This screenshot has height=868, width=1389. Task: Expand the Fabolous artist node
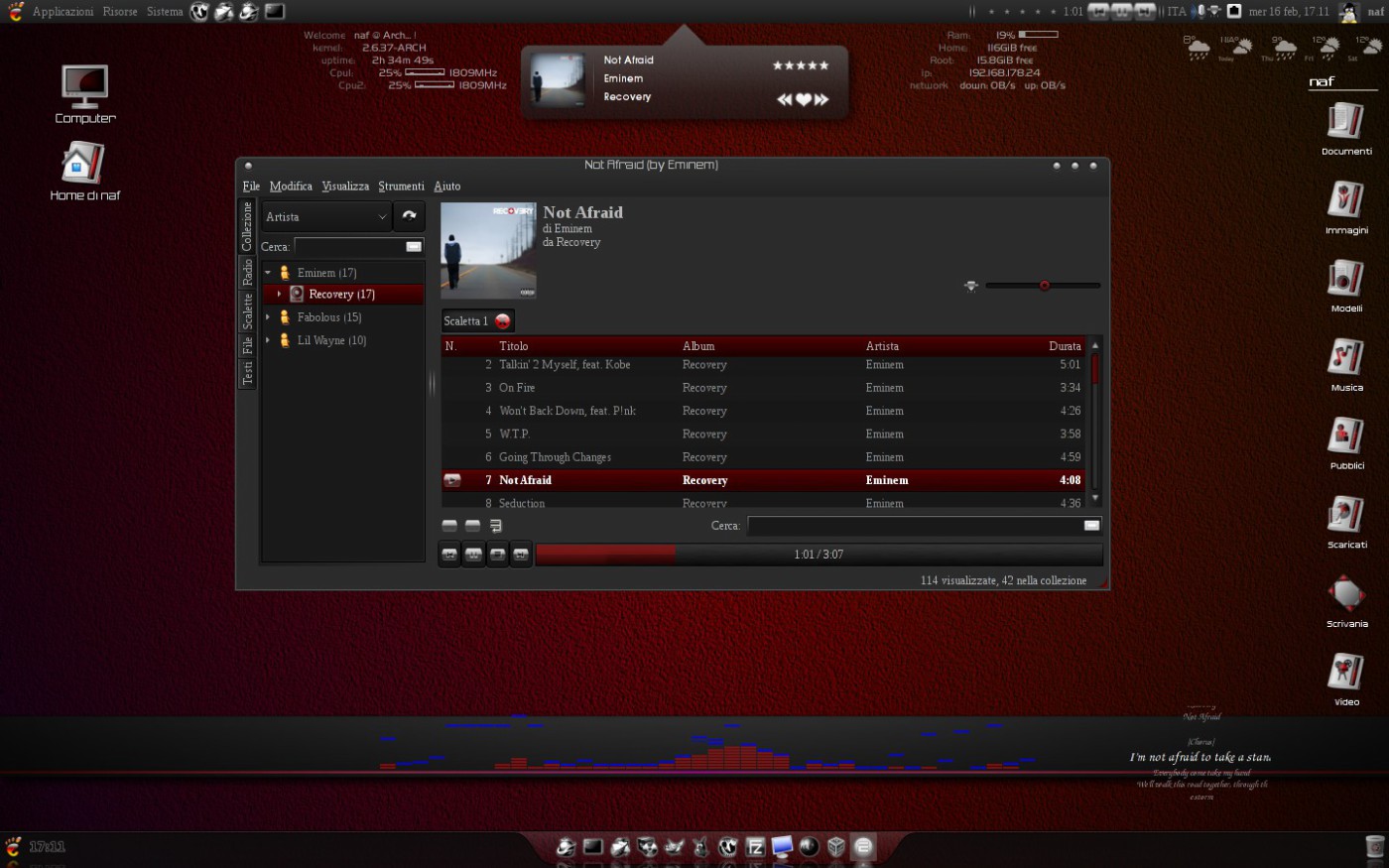tap(268, 317)
